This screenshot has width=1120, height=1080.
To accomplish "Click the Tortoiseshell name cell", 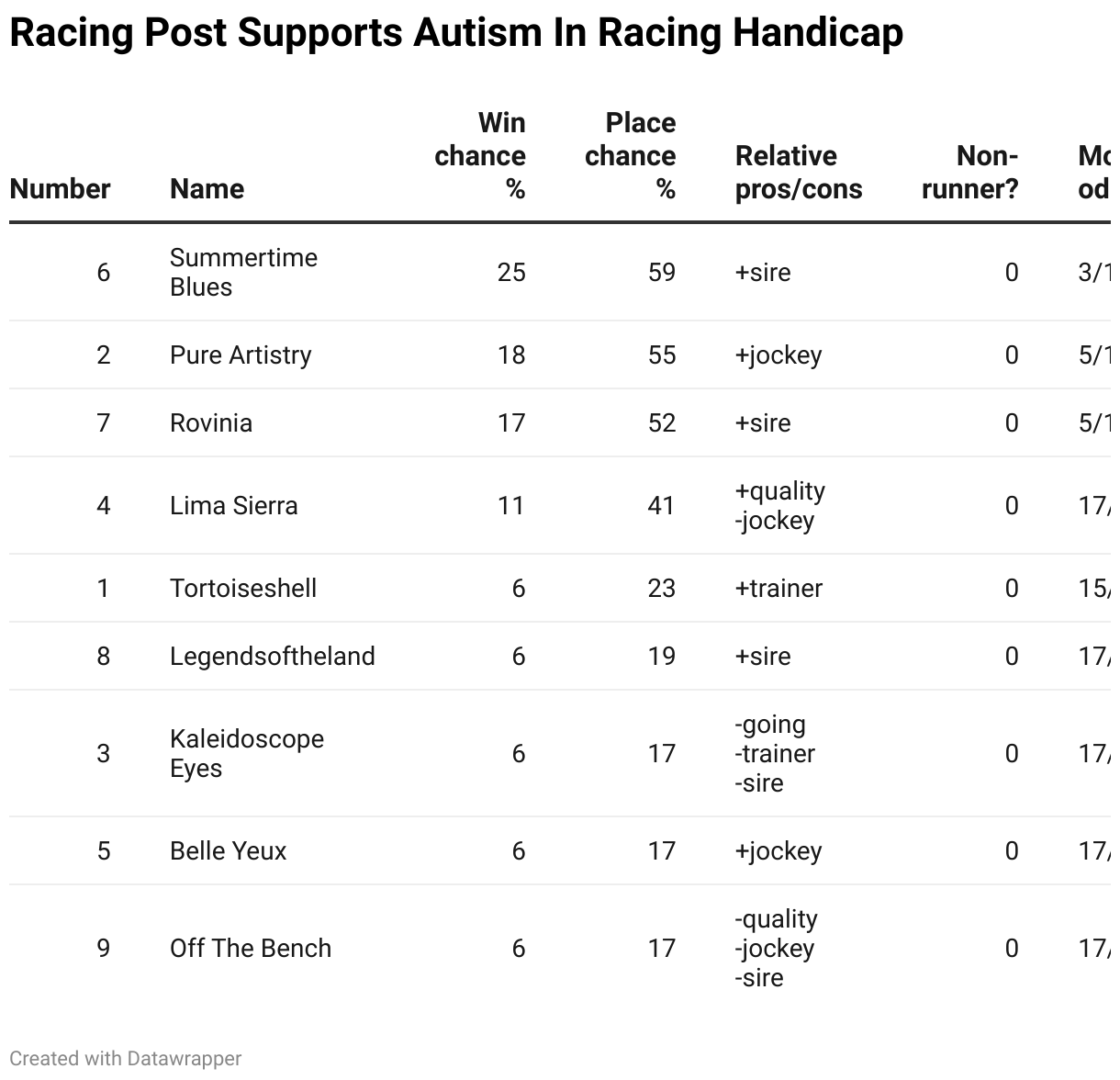I will coord(243,588).
